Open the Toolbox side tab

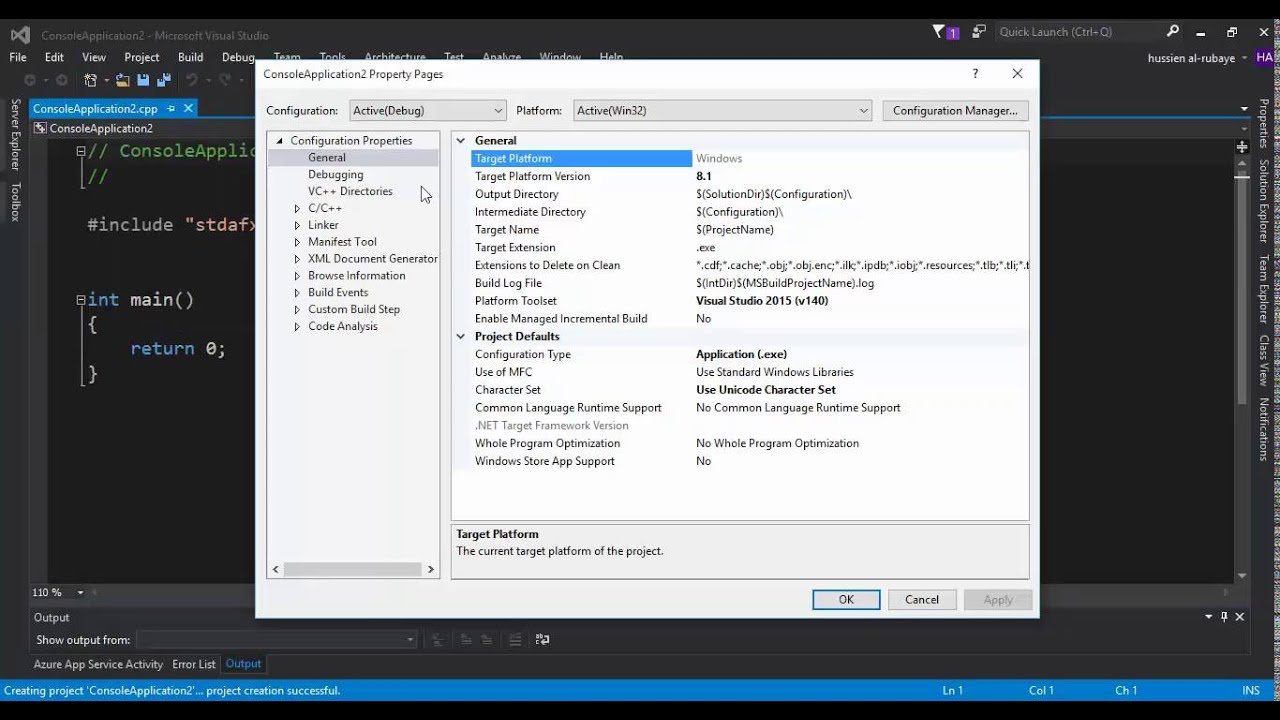(x=15, y=202)
